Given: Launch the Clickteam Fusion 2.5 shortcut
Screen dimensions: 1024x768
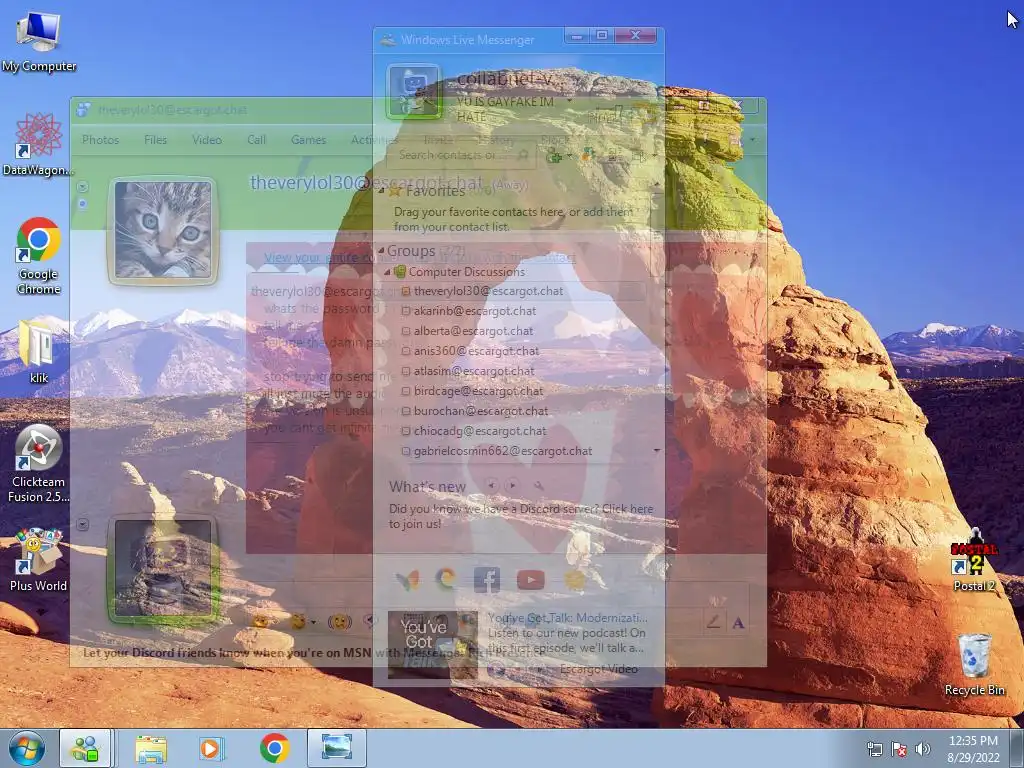Looking at the screenshot, I should (39, 464).
